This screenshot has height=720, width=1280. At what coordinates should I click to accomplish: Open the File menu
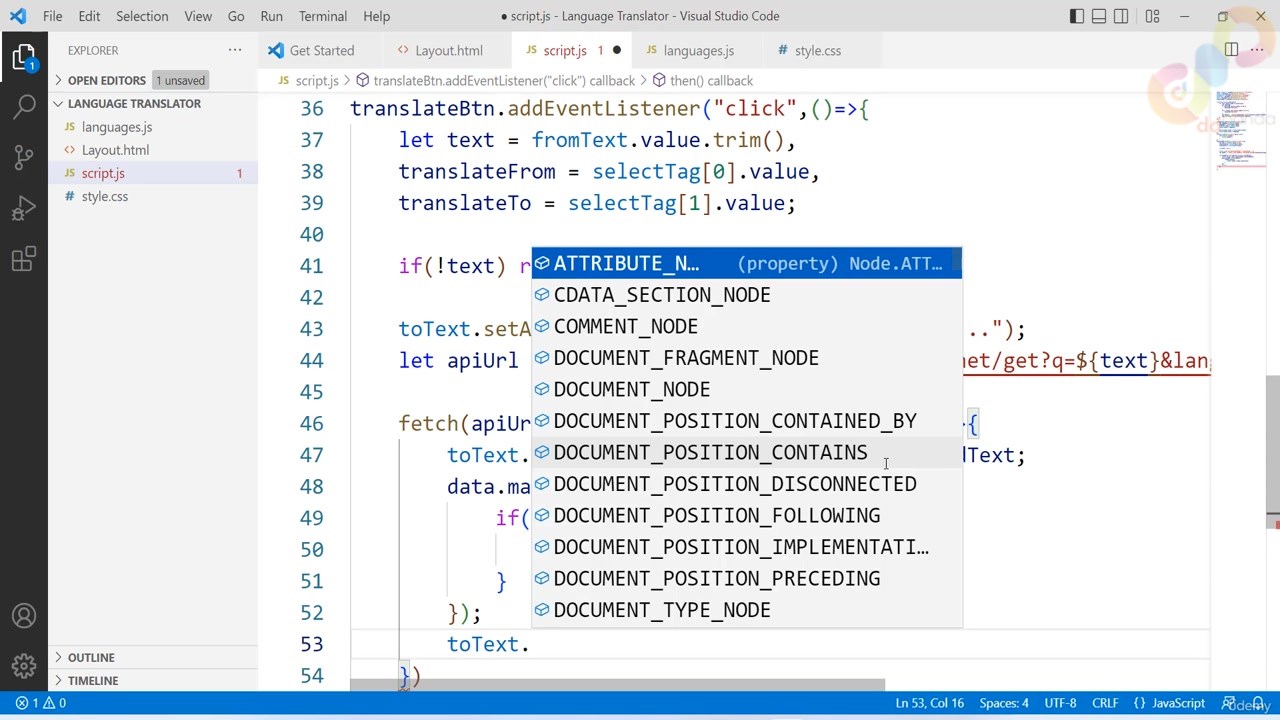pos(53,16)
